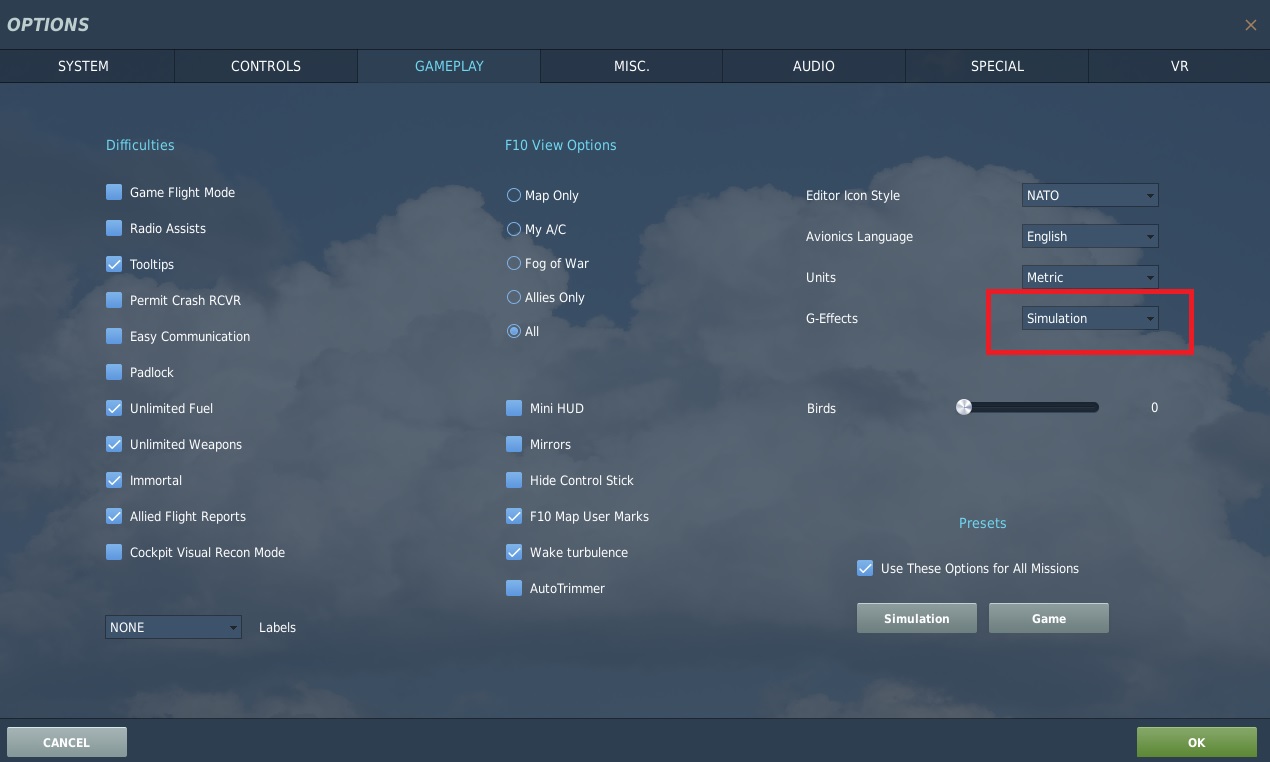Open the Labels dropdown showing NONE

173,627
